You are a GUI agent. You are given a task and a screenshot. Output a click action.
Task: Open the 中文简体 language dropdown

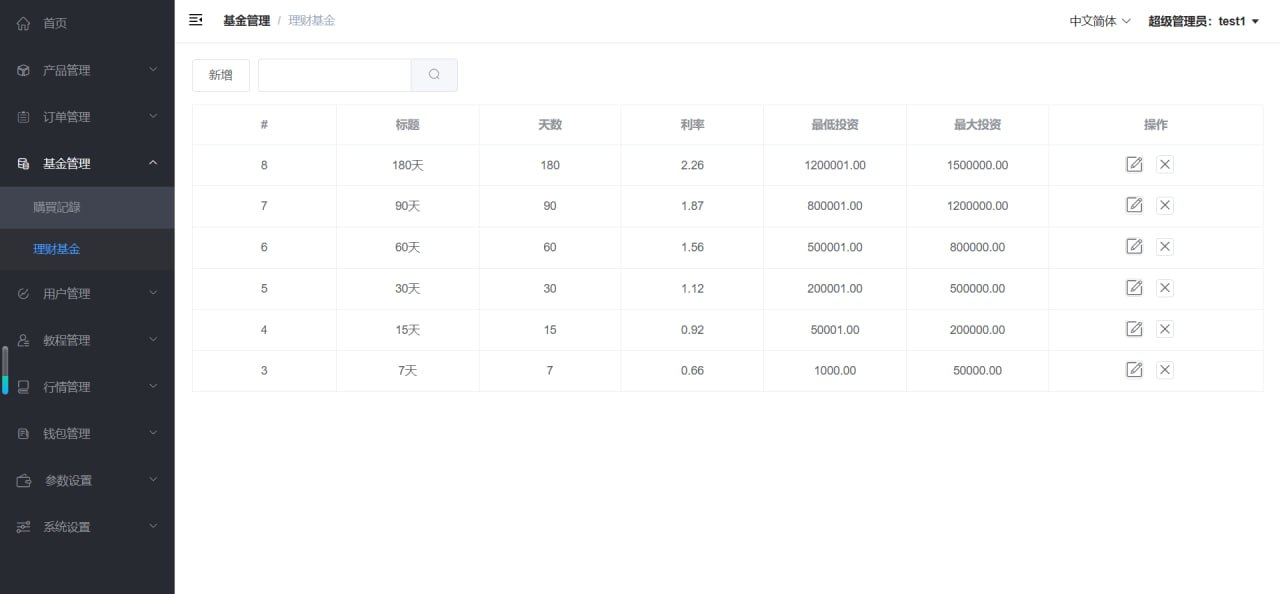coord(1099,21)
